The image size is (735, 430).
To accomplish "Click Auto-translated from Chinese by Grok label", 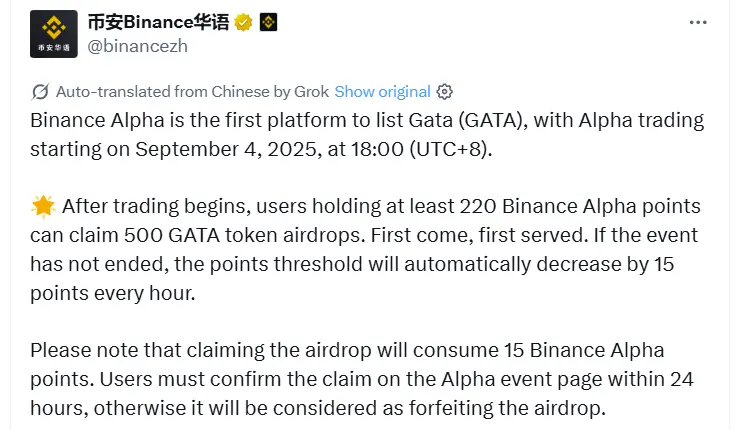I will 193,91.
